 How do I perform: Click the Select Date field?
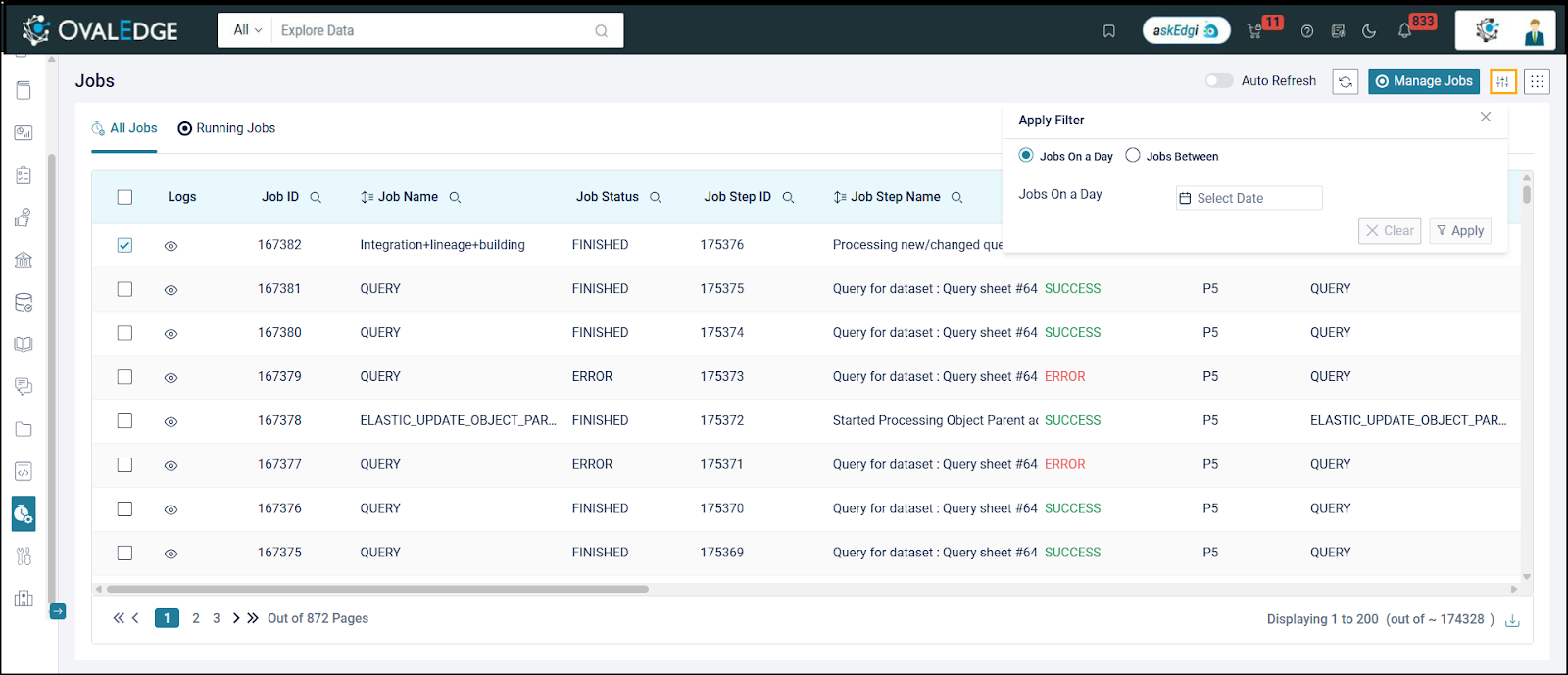[x=1249, y=198]
